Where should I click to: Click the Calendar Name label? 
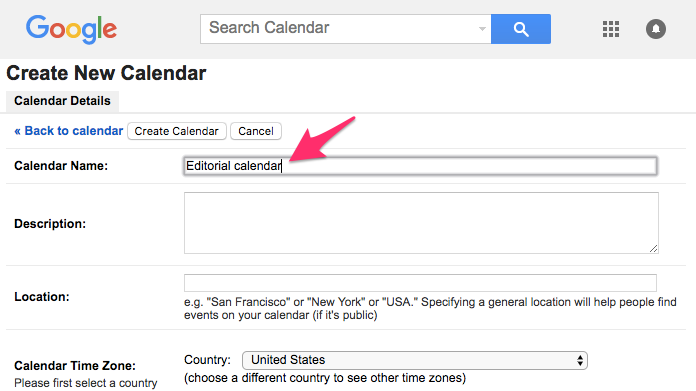point(61,166)
